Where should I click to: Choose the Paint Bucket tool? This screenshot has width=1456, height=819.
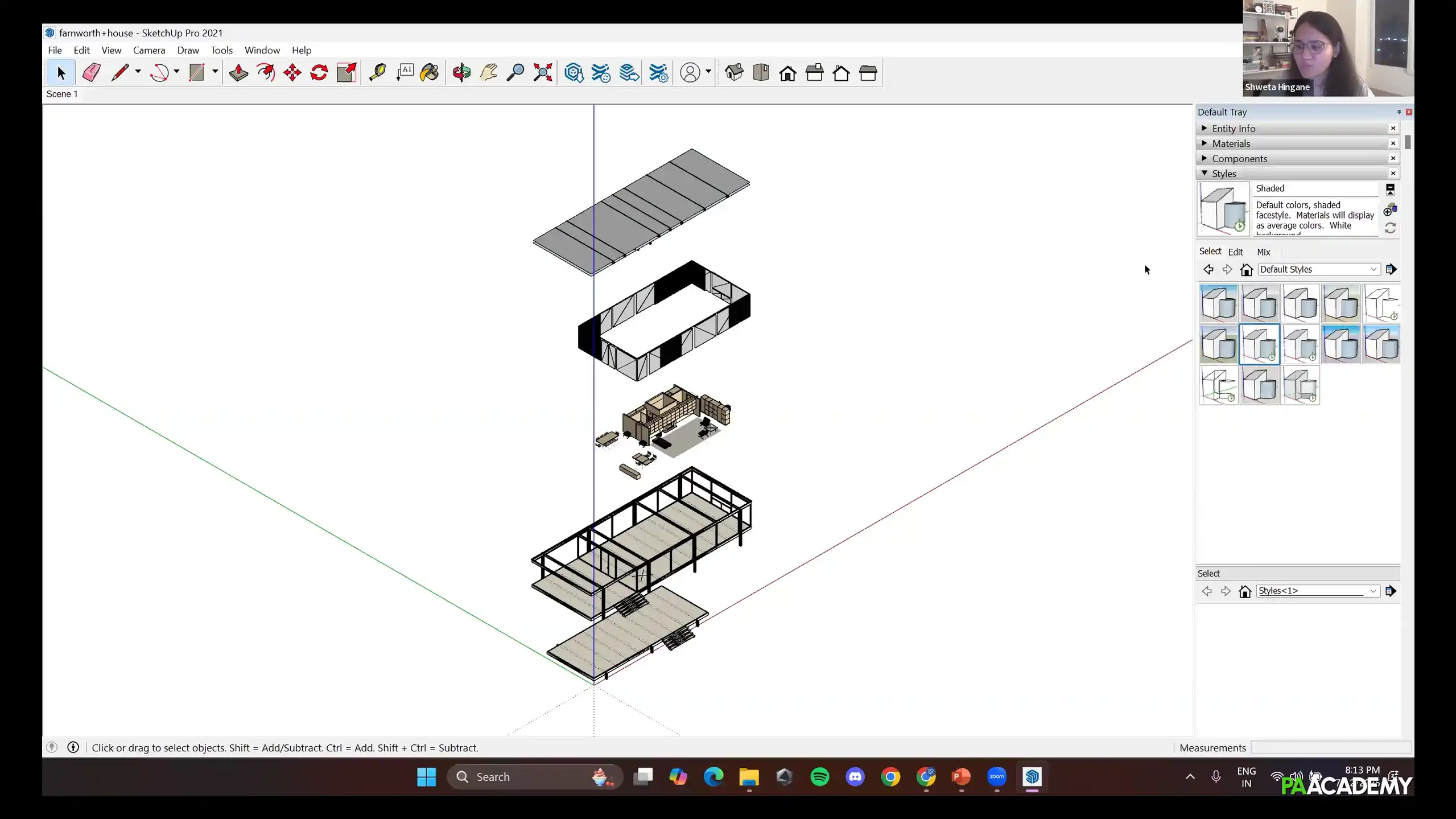click(x=430, y=73)
